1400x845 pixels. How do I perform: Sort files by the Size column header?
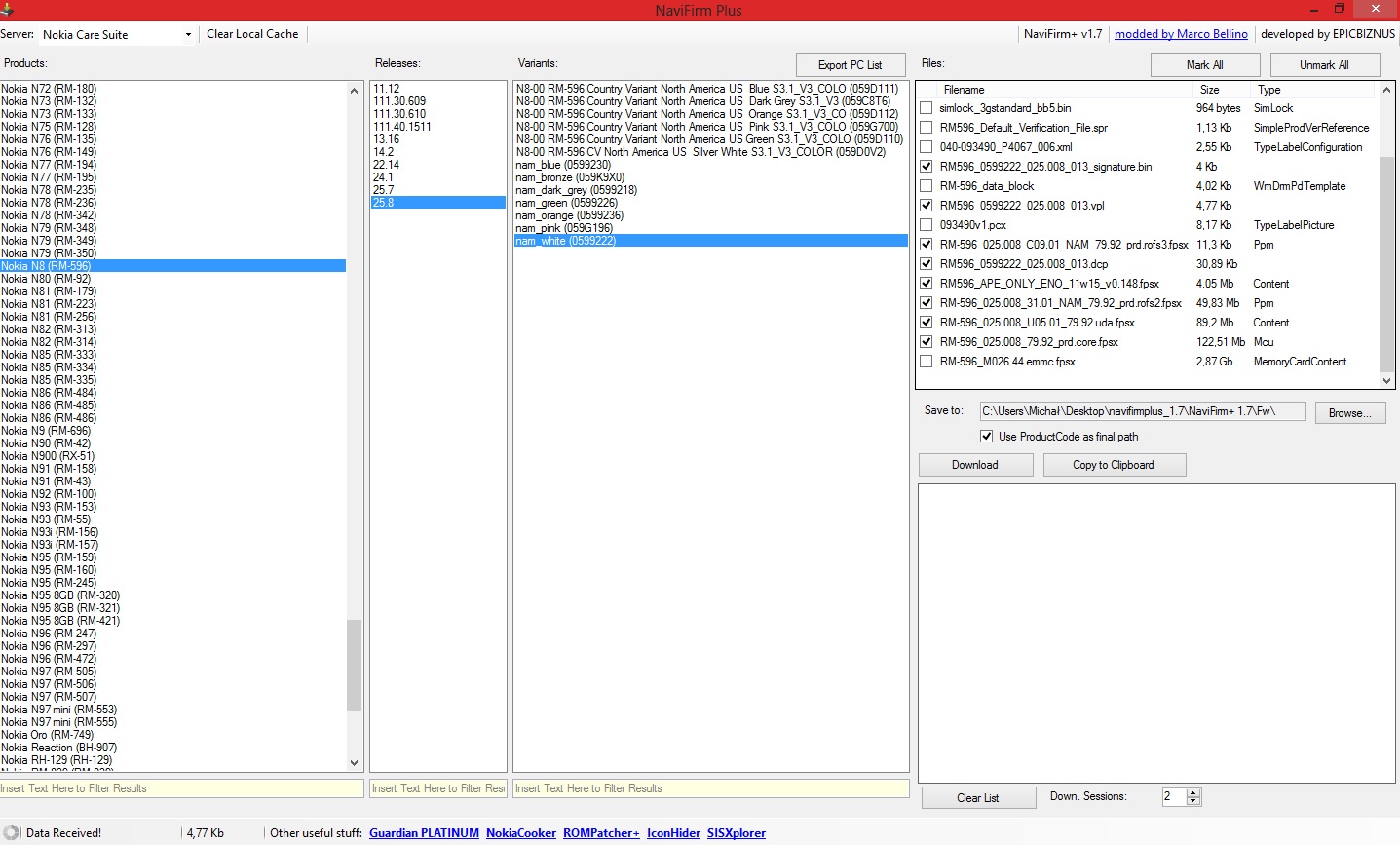[1222, 90]
